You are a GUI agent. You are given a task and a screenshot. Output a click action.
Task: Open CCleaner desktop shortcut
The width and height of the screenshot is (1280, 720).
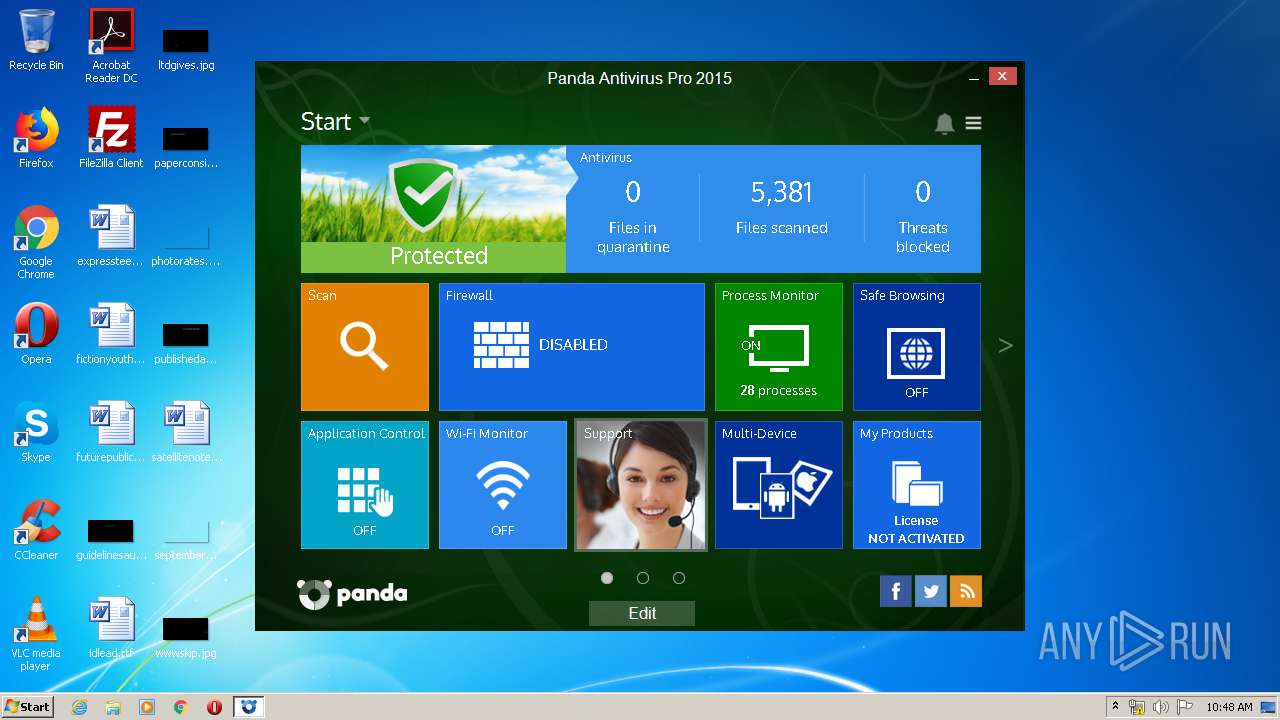point(36,530)
